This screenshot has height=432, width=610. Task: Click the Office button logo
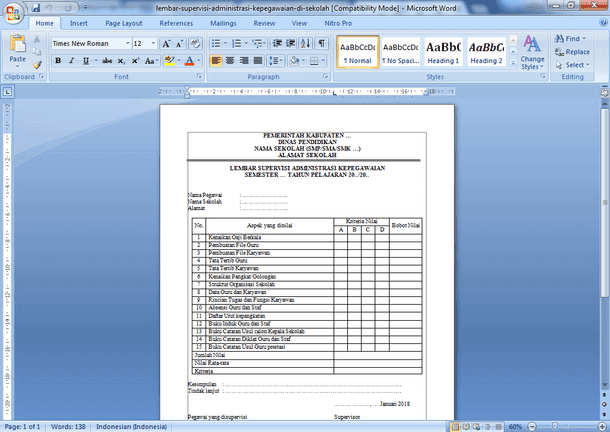pos(13,14)
